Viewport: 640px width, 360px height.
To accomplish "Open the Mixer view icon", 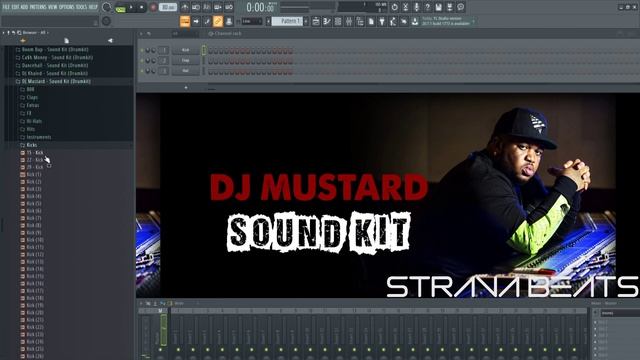I will [349, 21].
